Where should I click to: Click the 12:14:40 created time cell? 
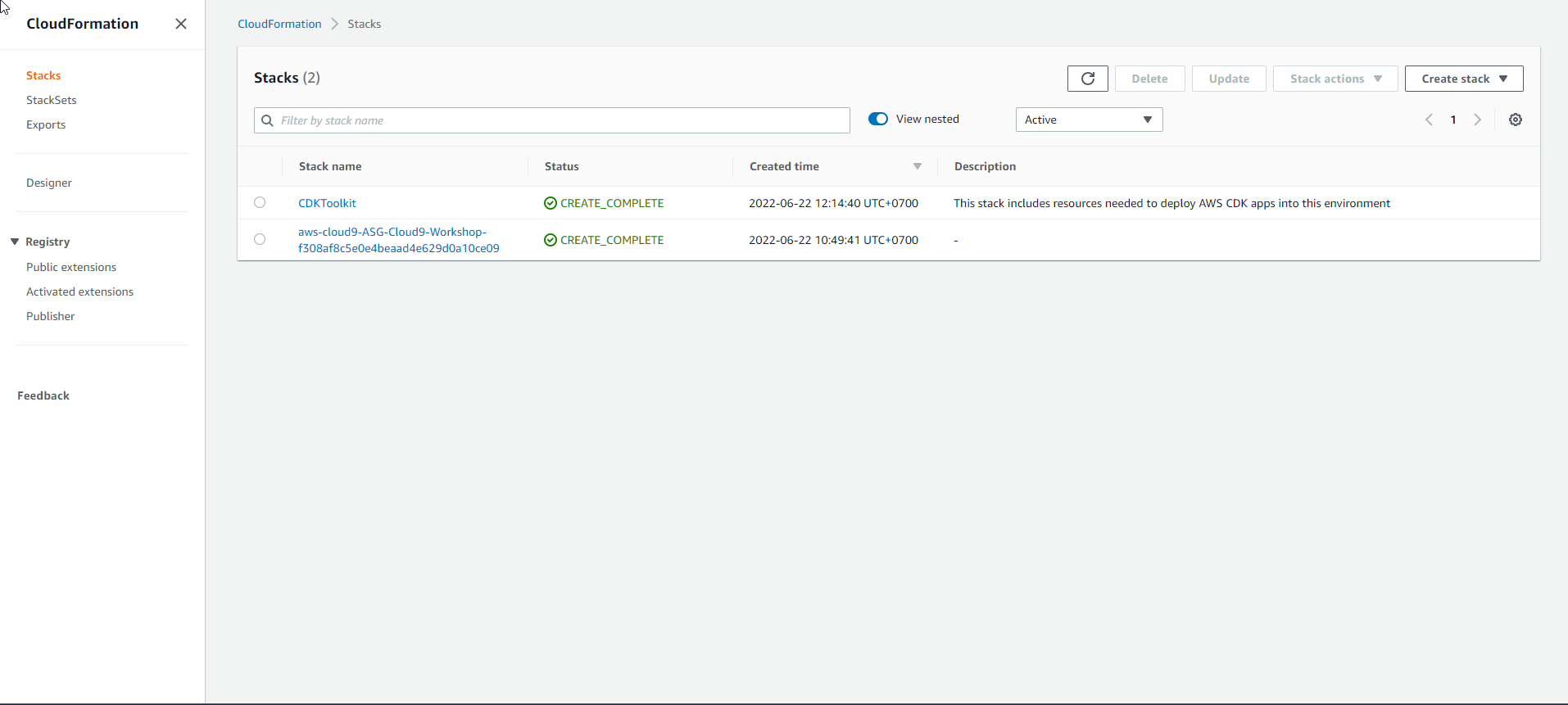pyautogui.click(x=833, y=203)
